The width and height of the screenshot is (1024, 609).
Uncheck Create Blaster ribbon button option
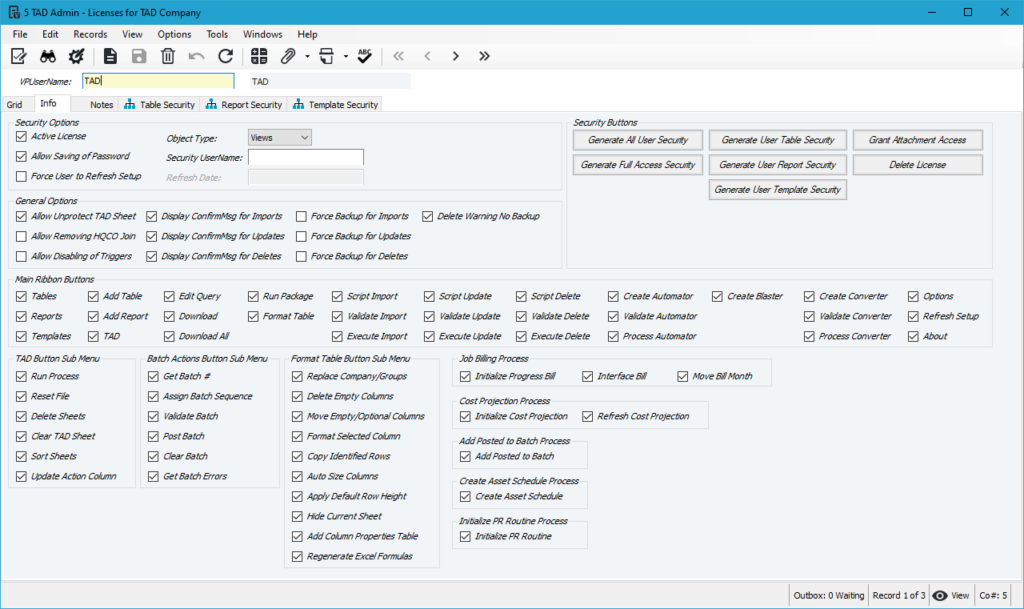[717, 296]
